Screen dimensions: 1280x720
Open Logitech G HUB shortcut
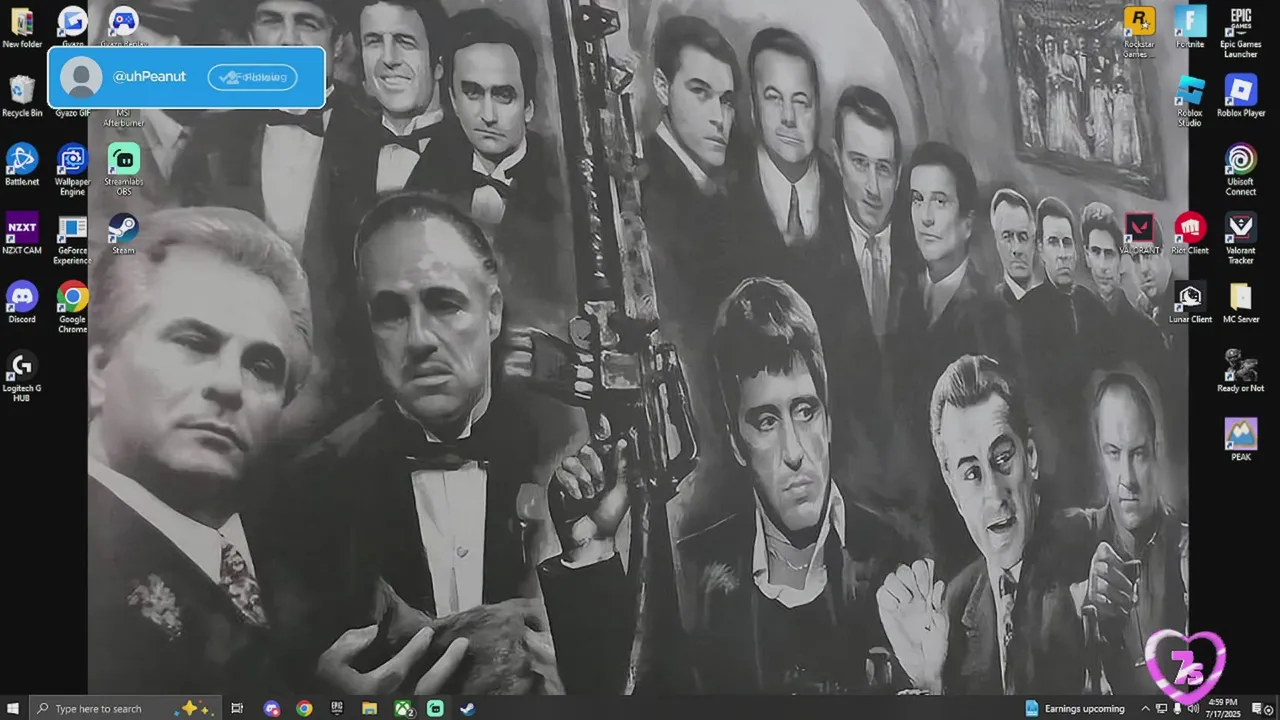(x=22, y=377)
